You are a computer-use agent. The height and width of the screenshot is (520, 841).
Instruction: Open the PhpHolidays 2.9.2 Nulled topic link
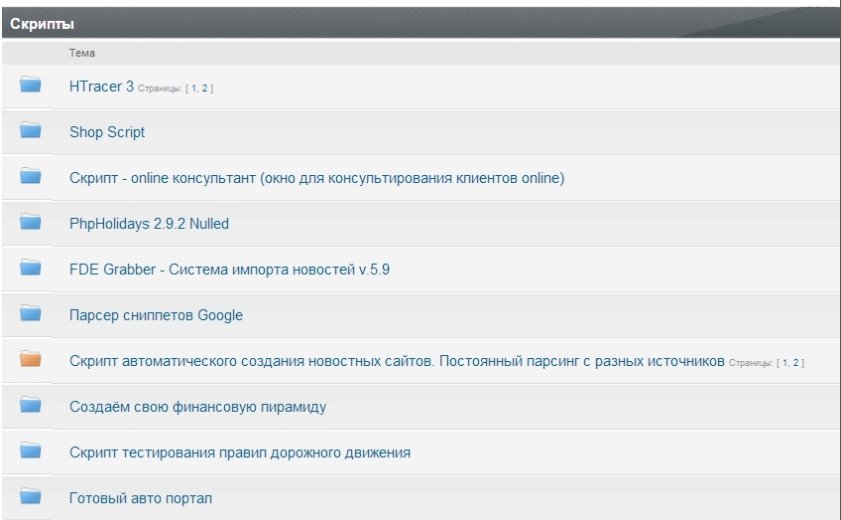click(x=149, y=224)
